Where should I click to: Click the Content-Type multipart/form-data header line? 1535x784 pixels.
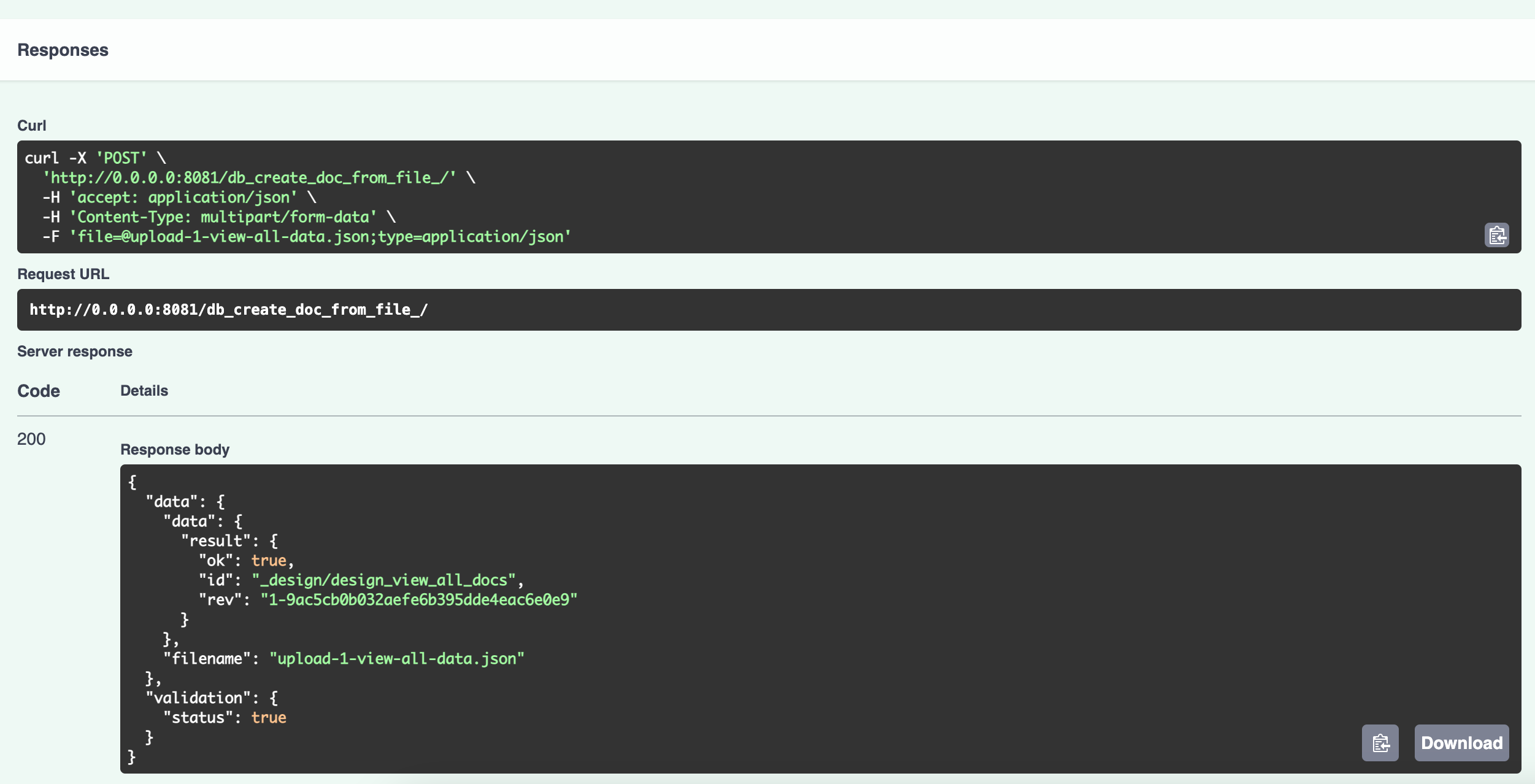223,217
